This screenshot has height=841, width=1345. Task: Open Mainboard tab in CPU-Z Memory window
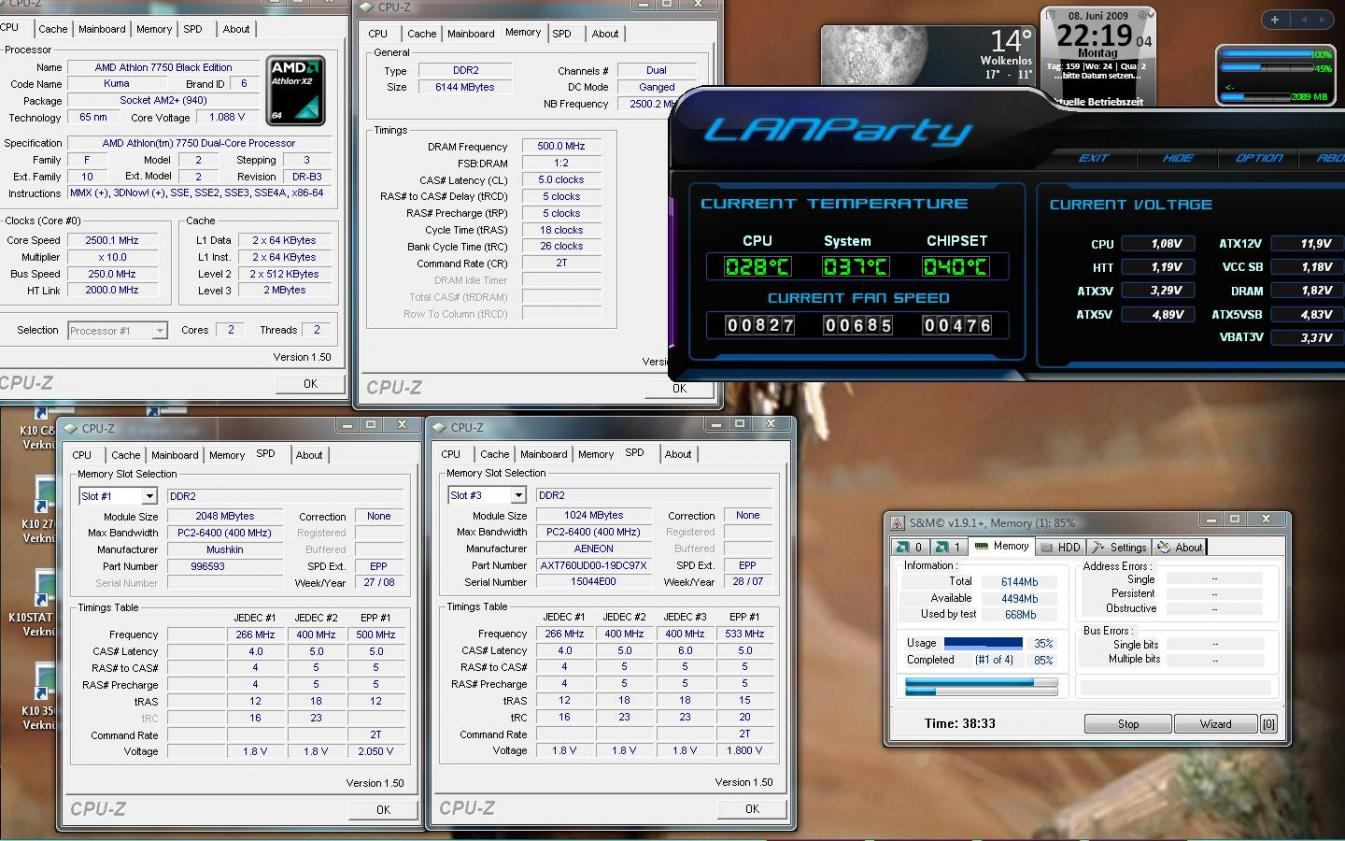tap(471, 34)
